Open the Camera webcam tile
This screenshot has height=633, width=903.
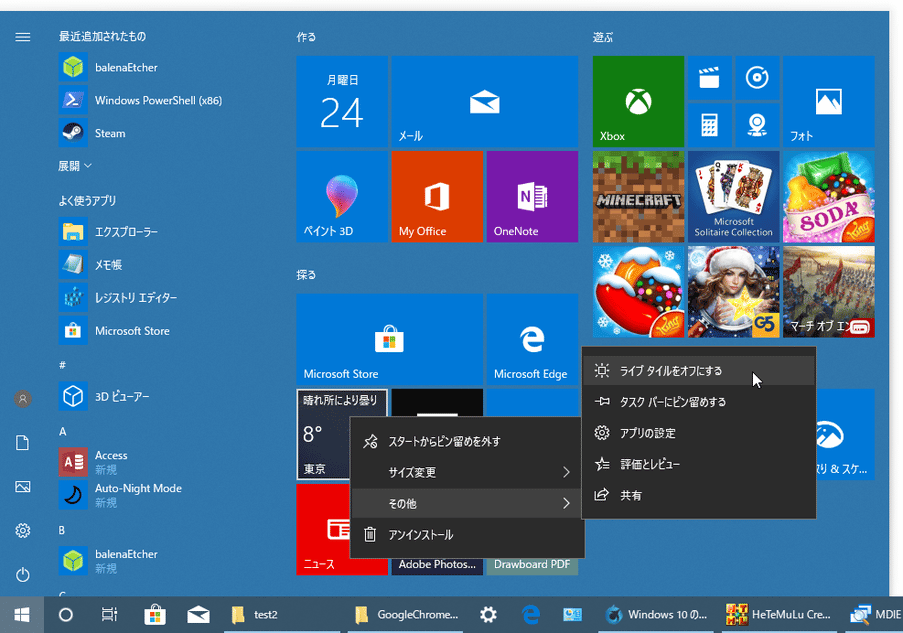(x=757, y=125)
